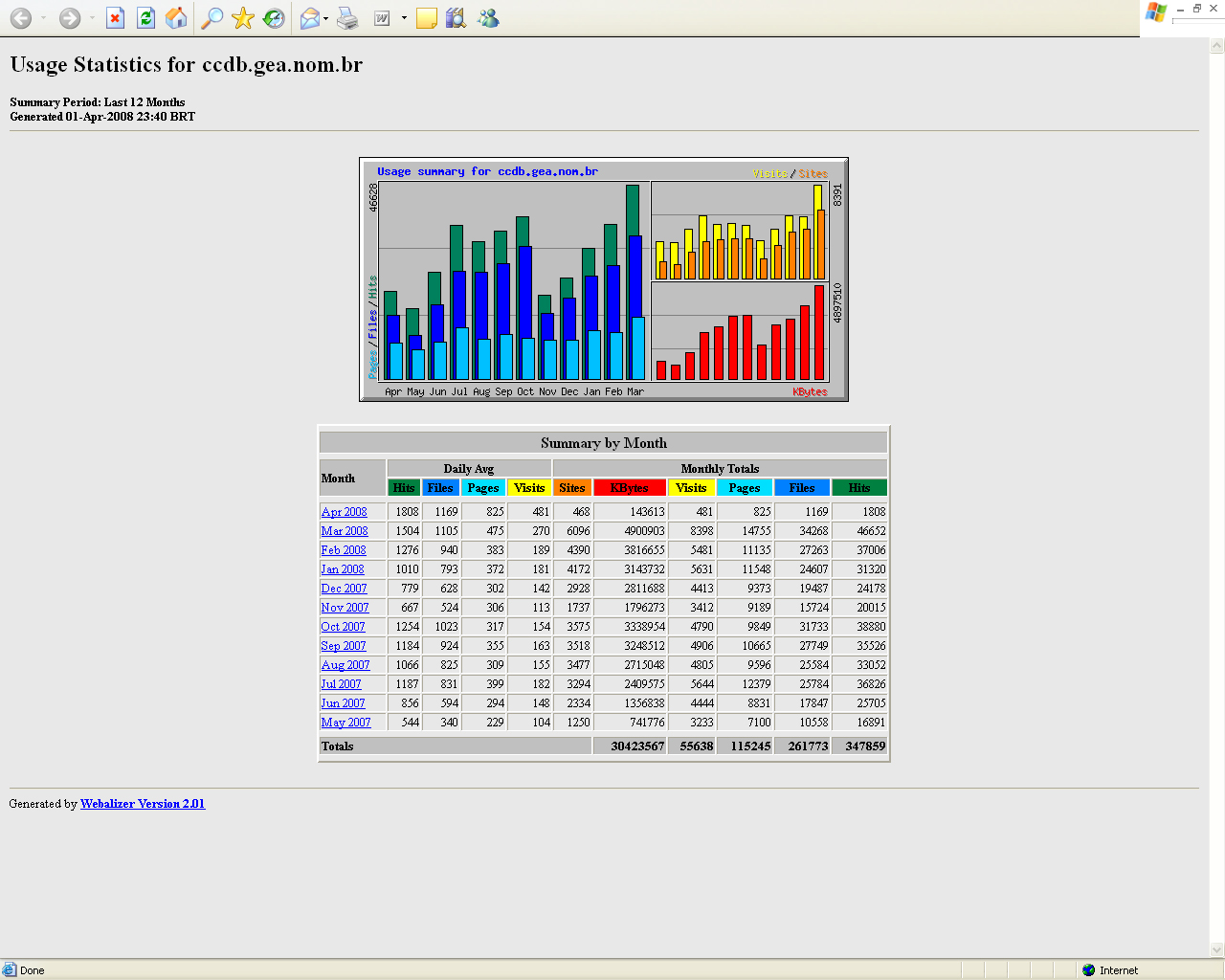Click the usage summary bar chart image
This screenshot has width=1225, height=980.
pyautogui.click(x=603, y=279)
